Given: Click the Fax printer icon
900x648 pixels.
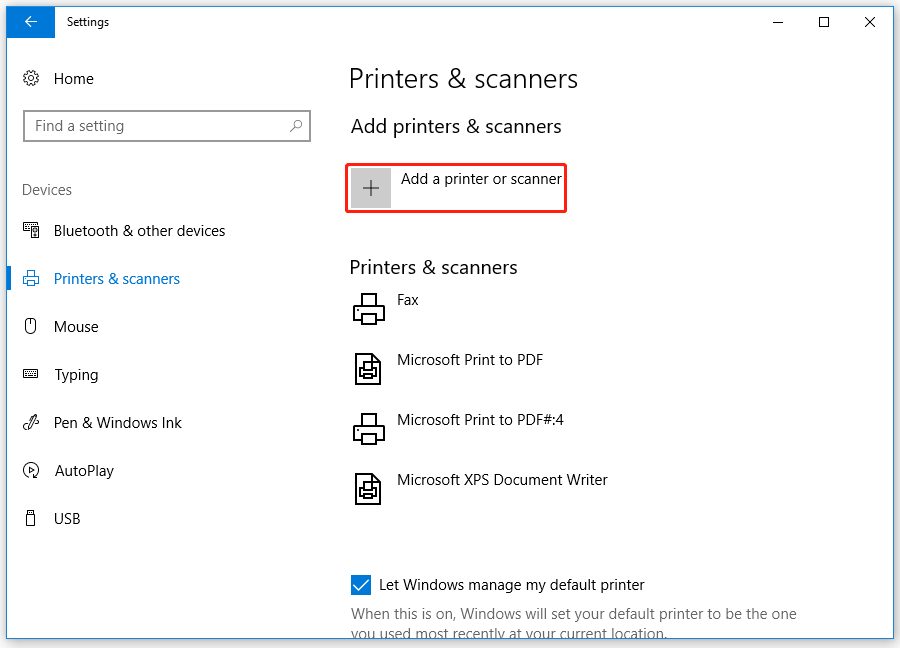Looking at the screenshot, I should click(369, 308).
